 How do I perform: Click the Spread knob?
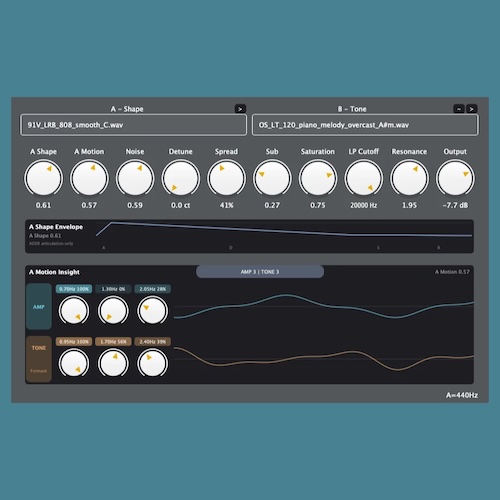[226, 178]
